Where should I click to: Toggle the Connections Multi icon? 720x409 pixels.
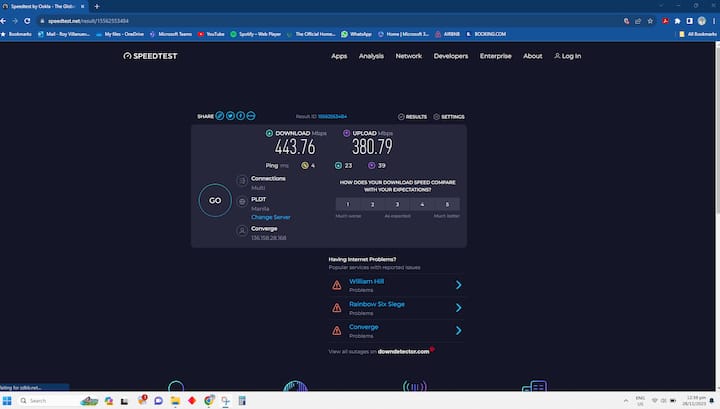(x=242, y=181)
